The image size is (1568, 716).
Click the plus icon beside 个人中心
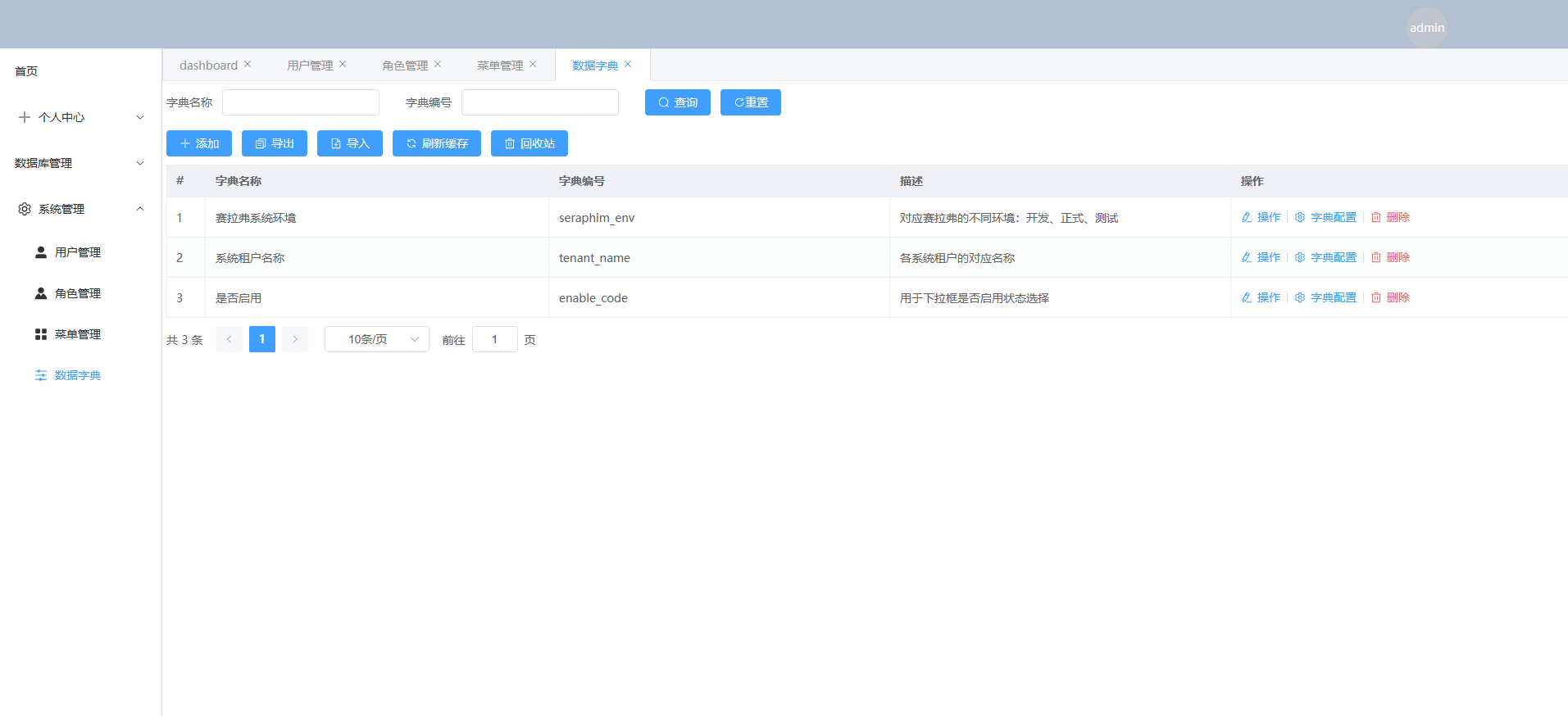click(25, 117)
